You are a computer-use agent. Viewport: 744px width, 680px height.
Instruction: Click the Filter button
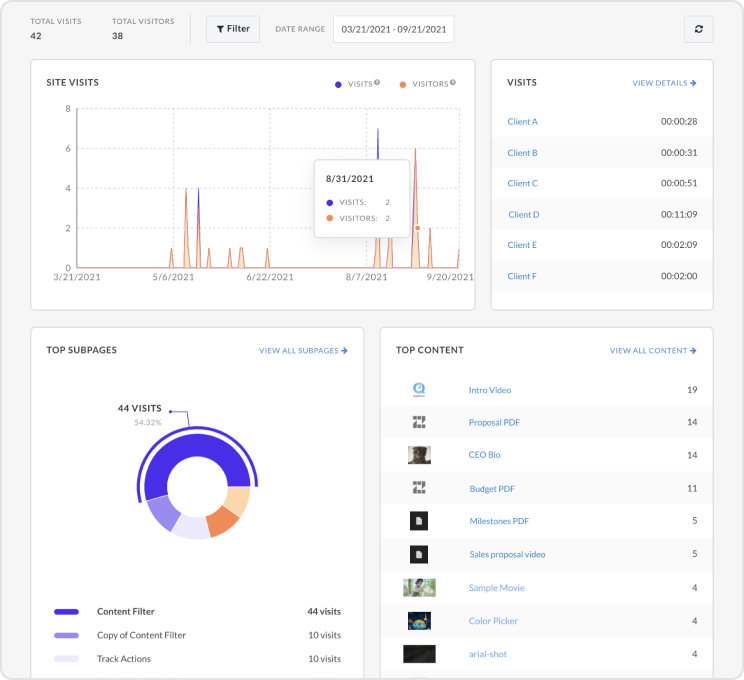coord(233,29)
